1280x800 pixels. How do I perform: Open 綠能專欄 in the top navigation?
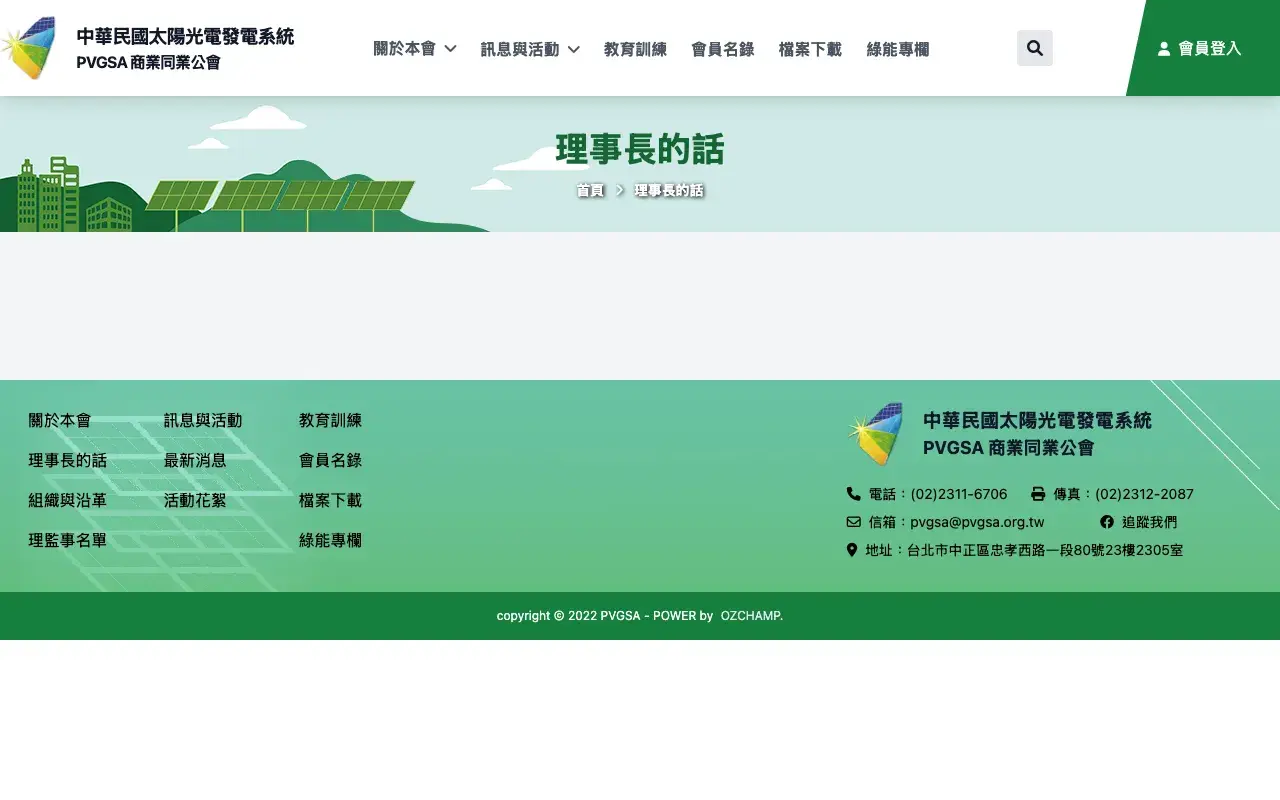click(x=898, y=49)
